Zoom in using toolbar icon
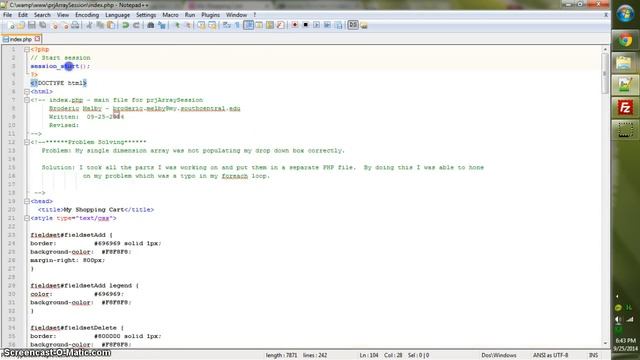 coord(177,25)
